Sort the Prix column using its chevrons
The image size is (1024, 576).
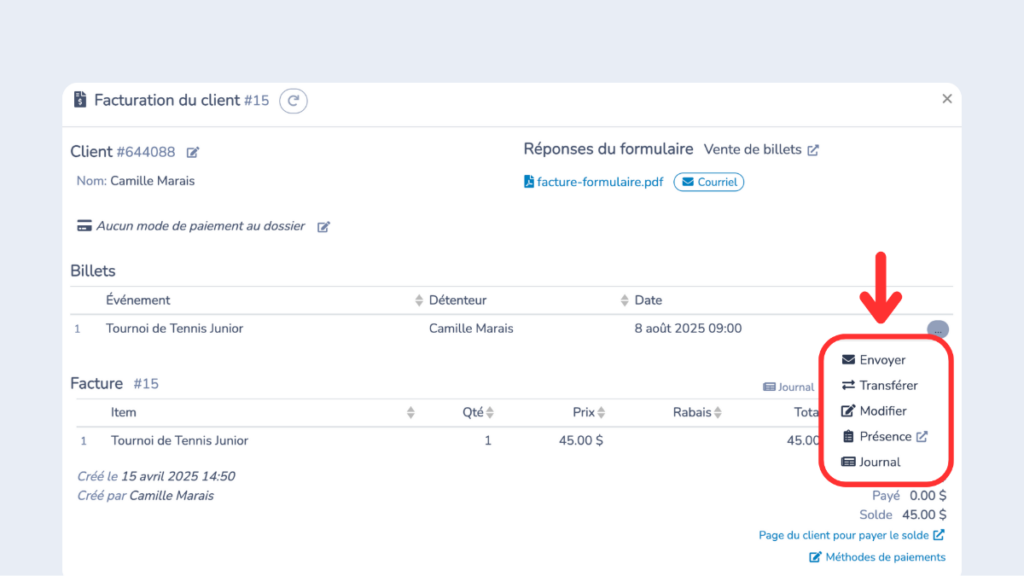pos(600,411)
